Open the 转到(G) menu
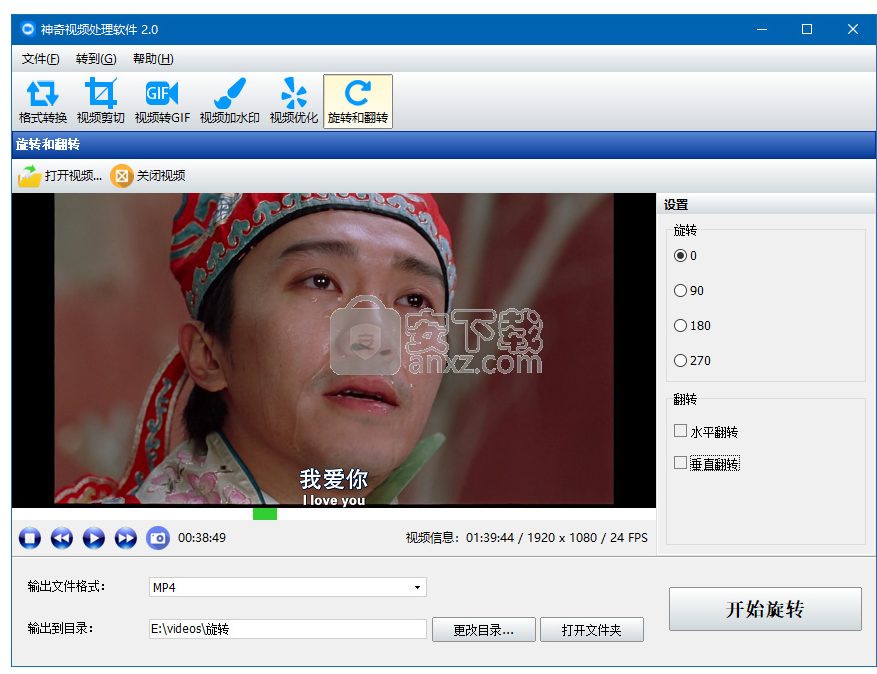The width and height of the screenshot is (877, 674). [x=96, y=59]
